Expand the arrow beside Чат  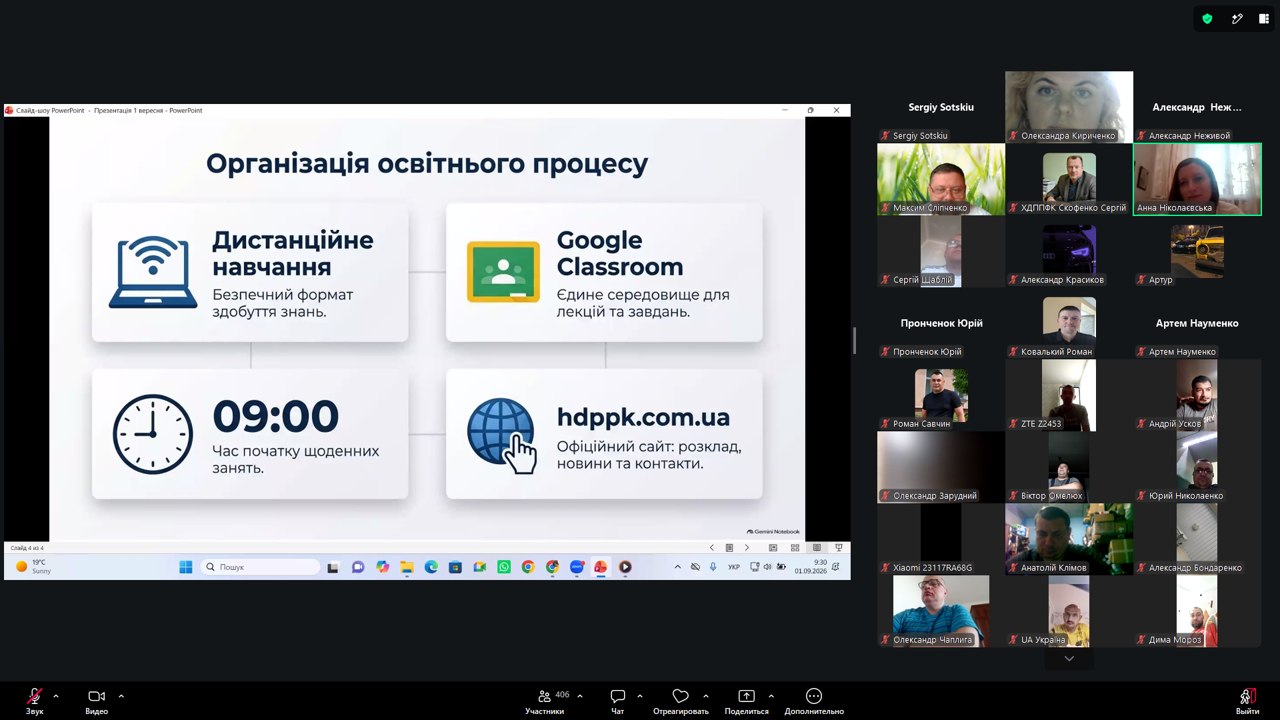tap(640, 696)
